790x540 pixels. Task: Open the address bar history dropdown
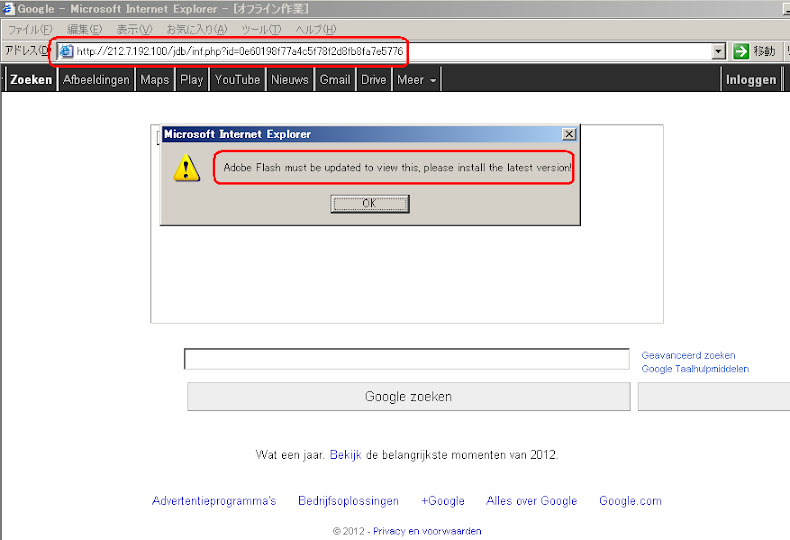point(718,51)
